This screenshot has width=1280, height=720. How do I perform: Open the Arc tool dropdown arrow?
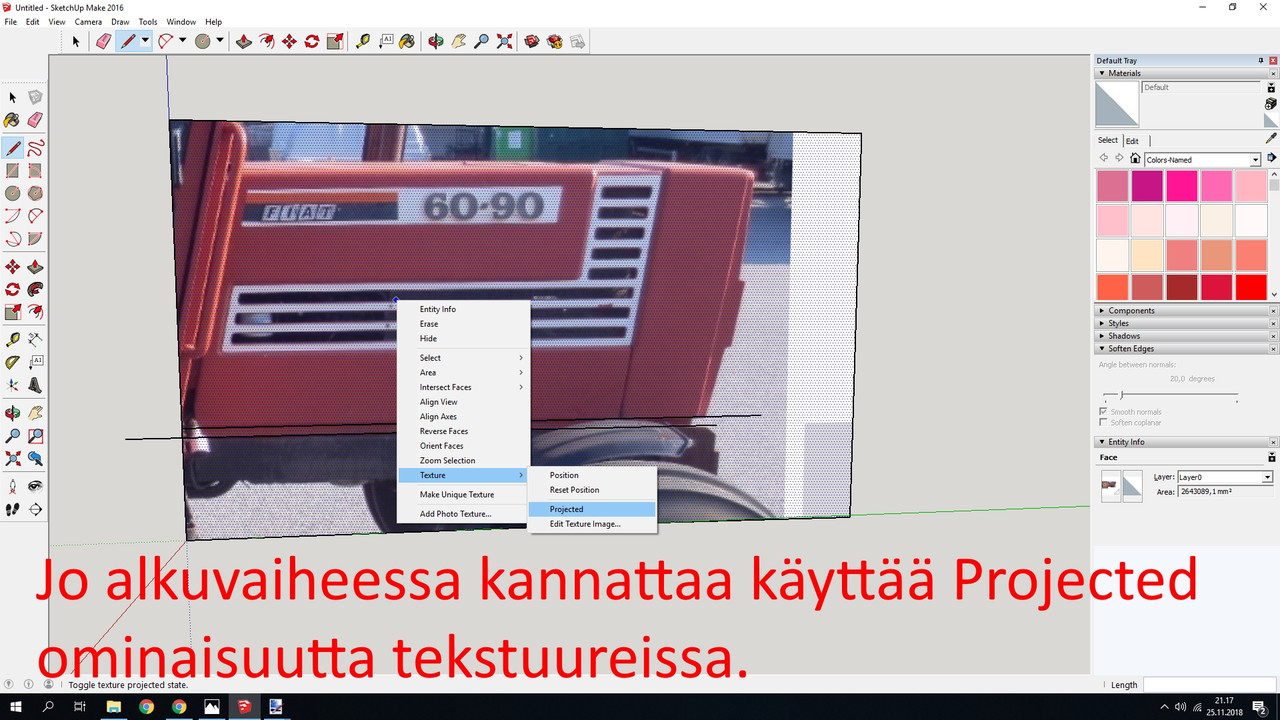click(x=183, y=41)
